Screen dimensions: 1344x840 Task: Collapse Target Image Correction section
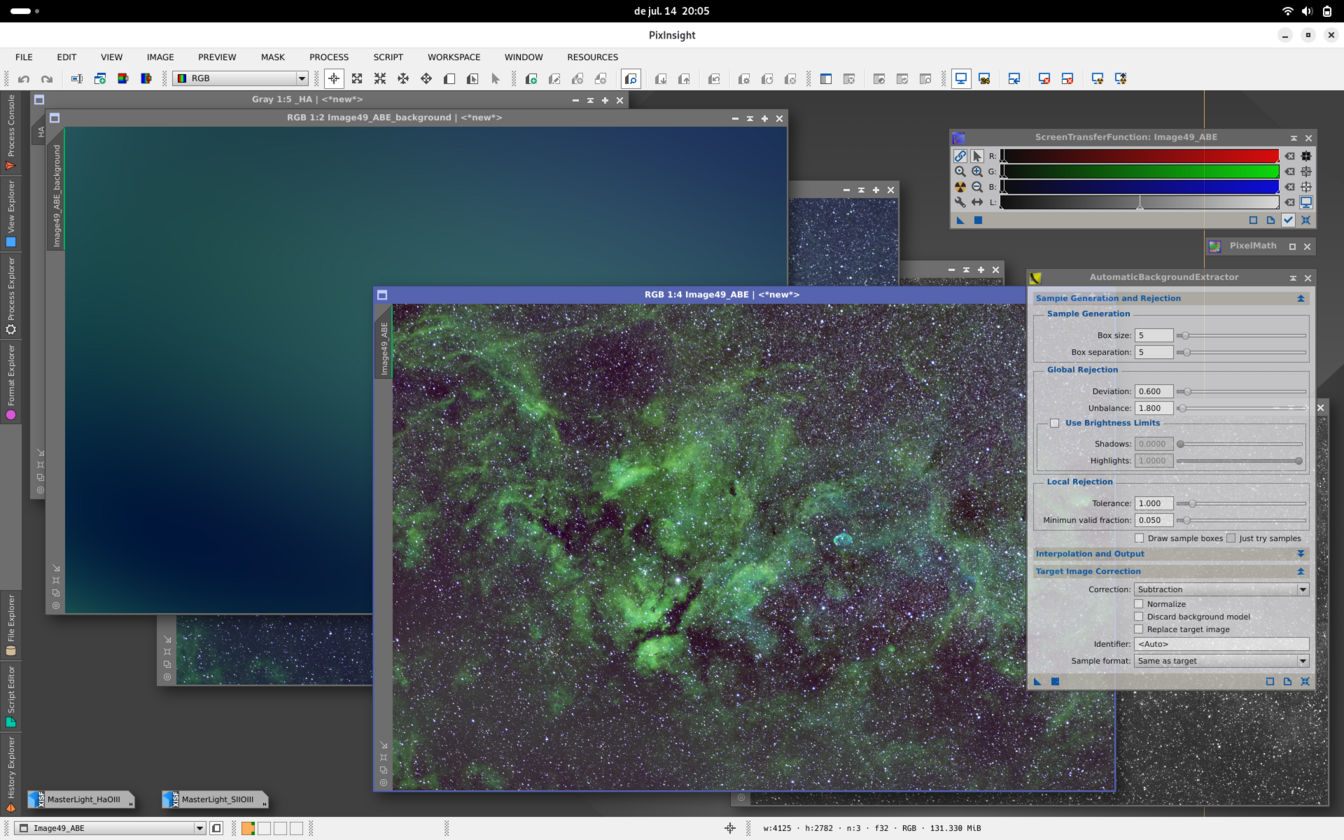pos(1301,572)
